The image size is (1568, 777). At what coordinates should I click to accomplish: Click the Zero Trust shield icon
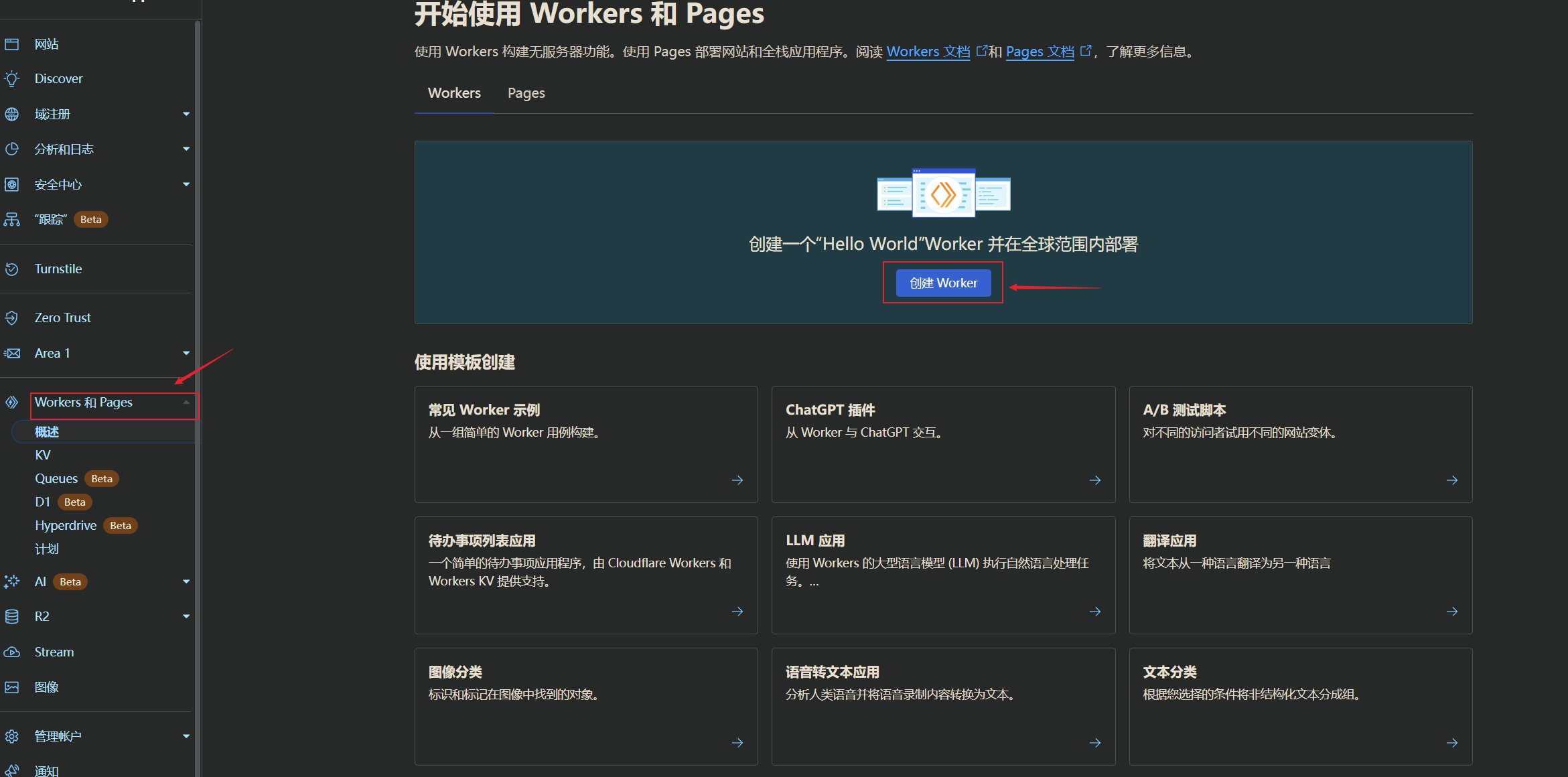tap(11, 318)
